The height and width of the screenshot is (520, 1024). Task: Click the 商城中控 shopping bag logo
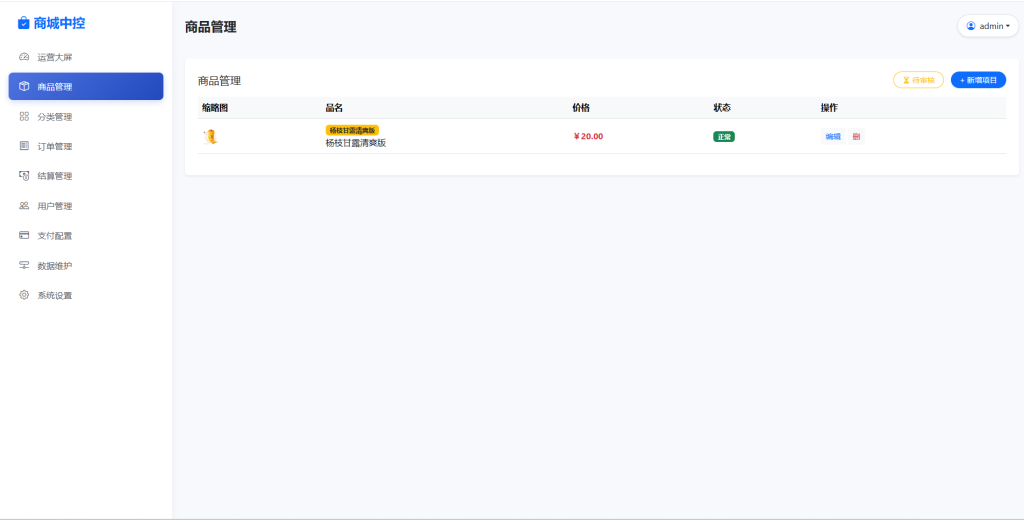24,23
